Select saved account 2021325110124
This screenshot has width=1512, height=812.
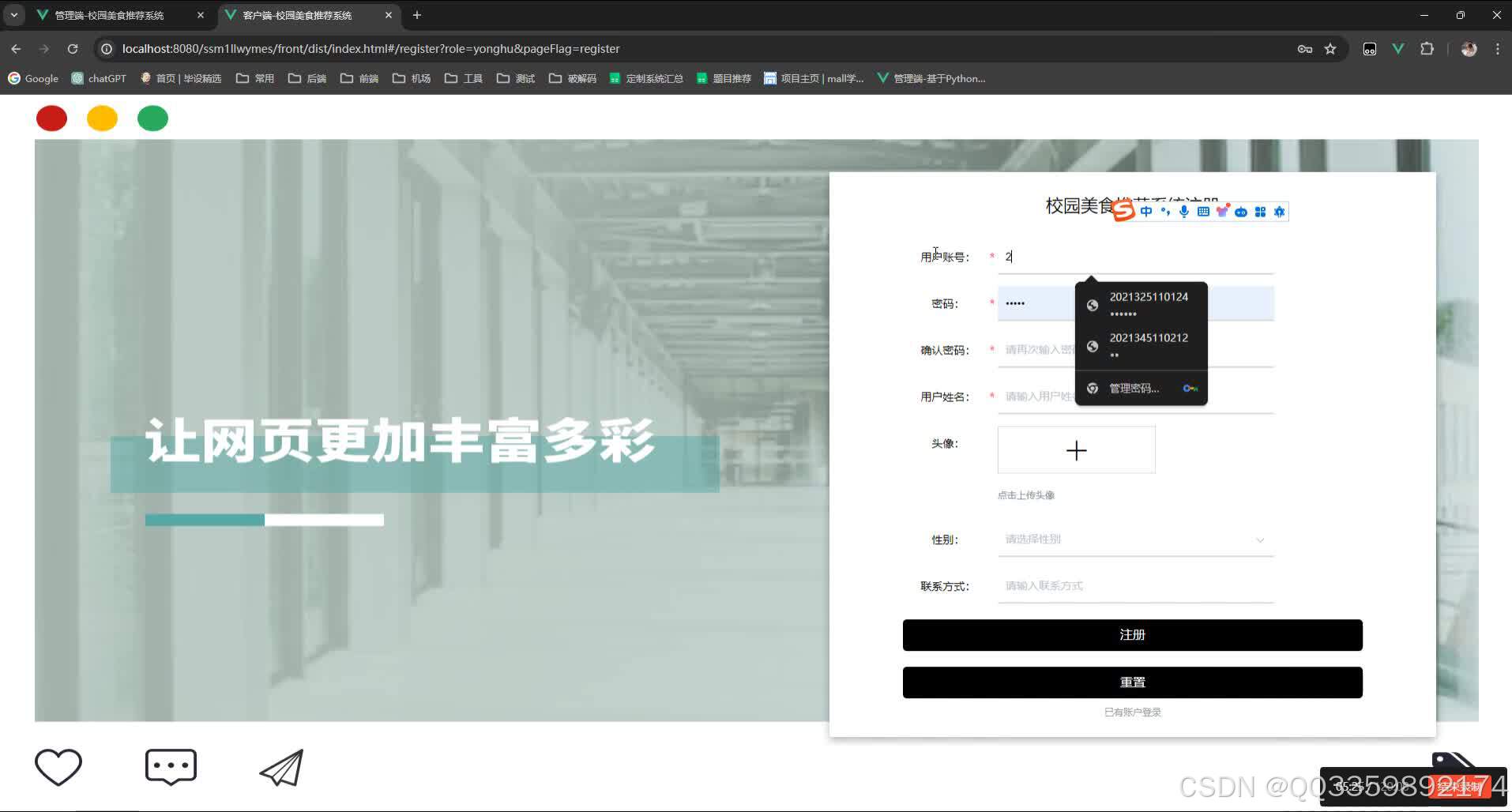point(1142,304)
